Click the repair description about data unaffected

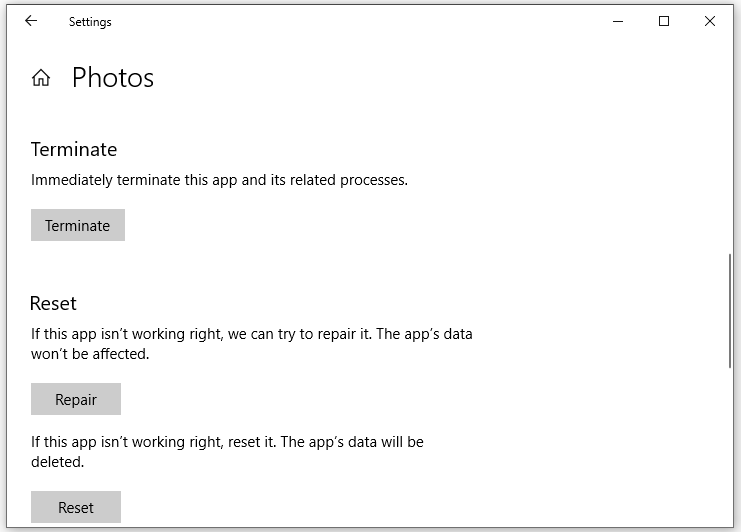[251, 344]
